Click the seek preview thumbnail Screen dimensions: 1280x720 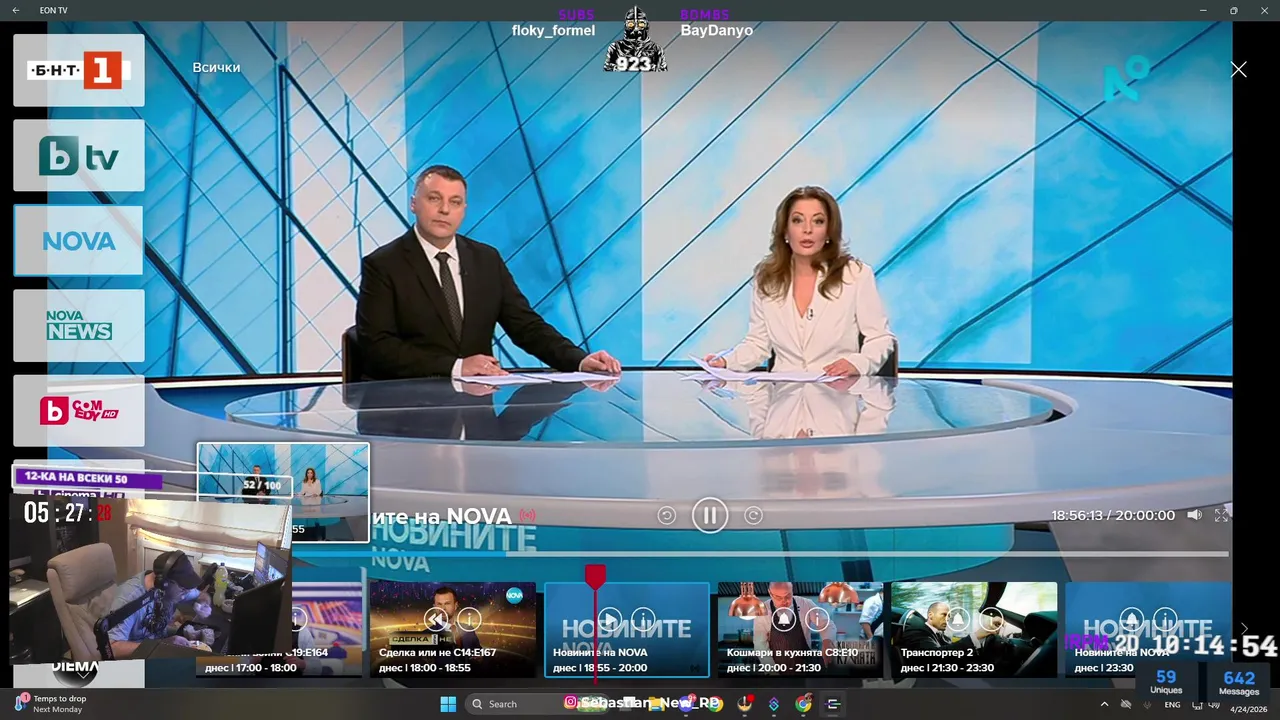283,492
